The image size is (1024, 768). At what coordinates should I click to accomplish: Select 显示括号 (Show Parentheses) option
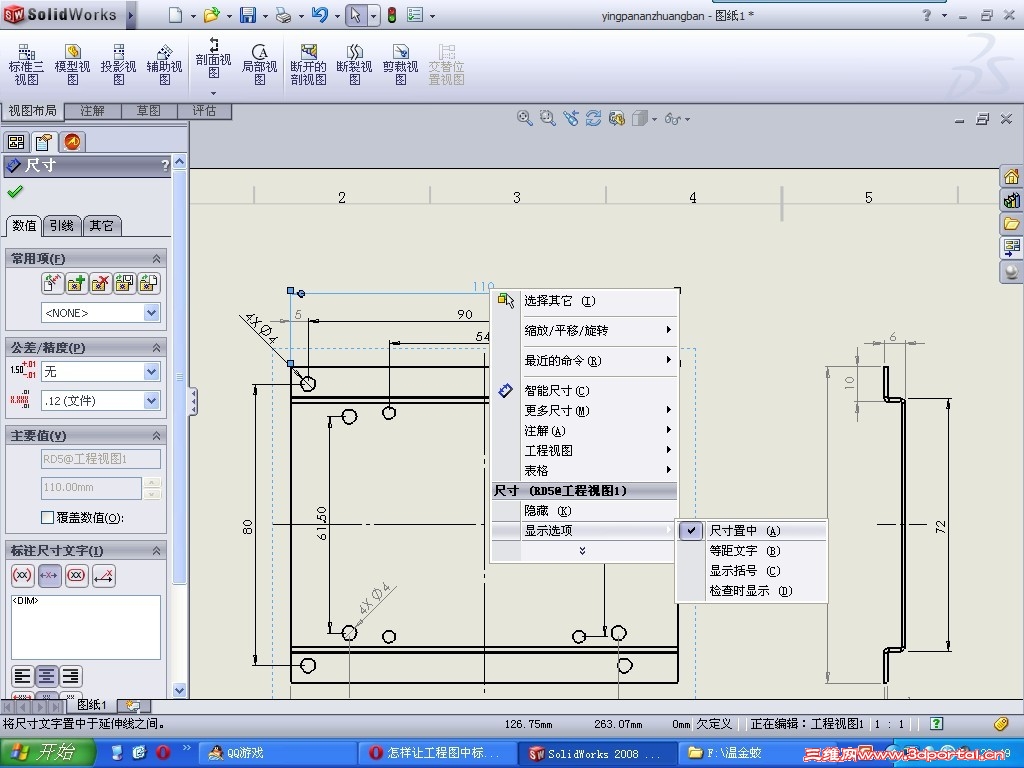(x=752, y=571)
